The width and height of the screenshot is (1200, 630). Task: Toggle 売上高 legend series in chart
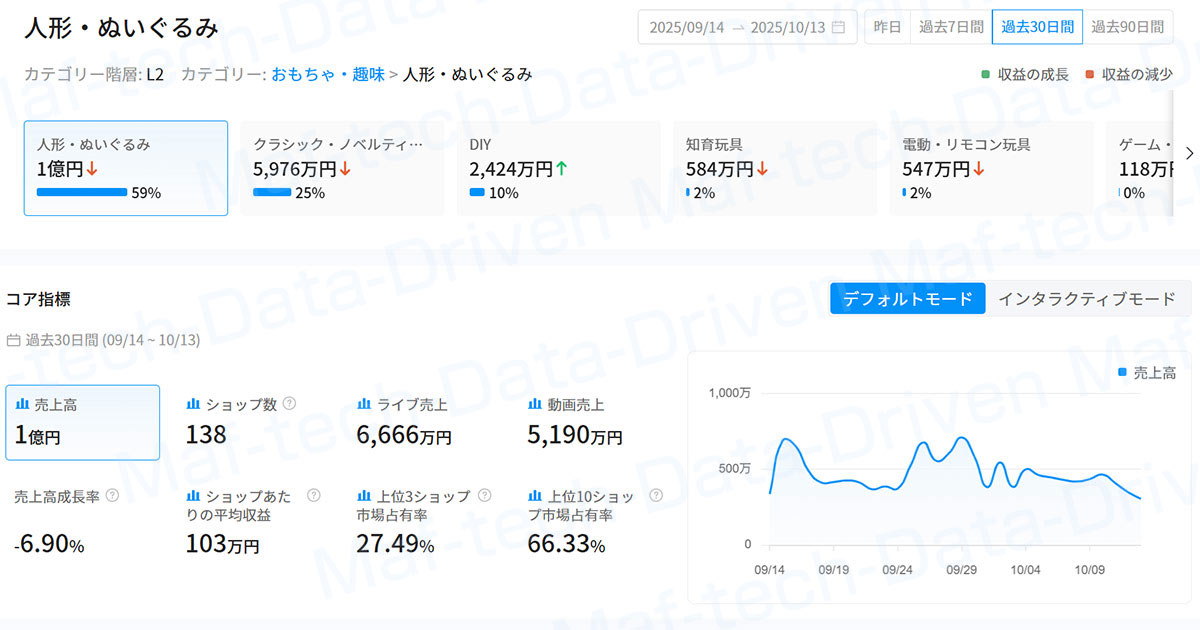point(1146,373)
